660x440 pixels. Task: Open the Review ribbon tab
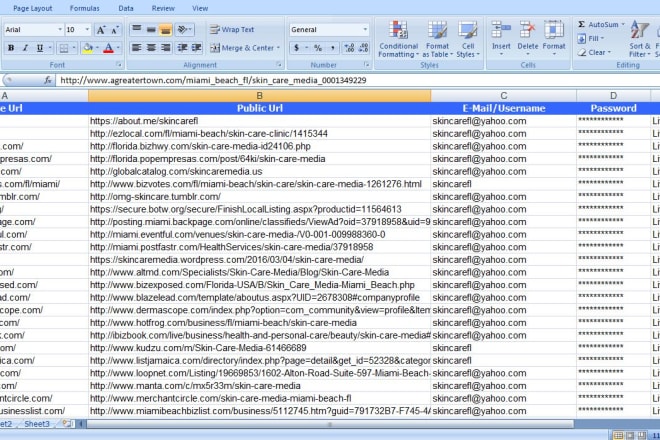point(162,8)
